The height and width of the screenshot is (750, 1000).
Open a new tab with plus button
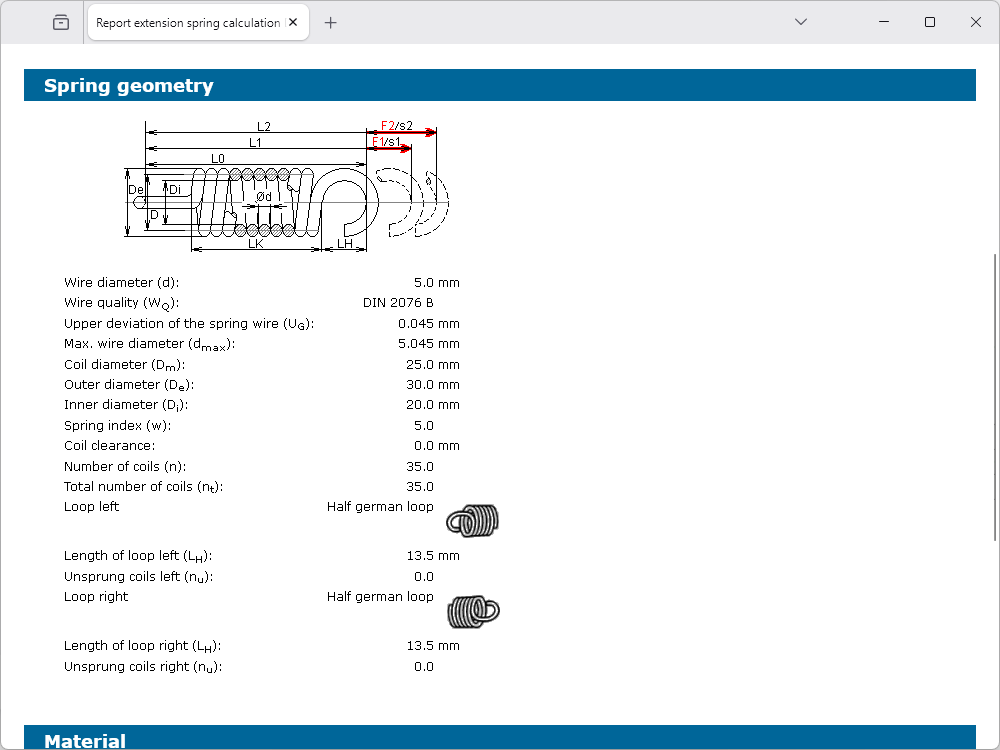[331, 23]
